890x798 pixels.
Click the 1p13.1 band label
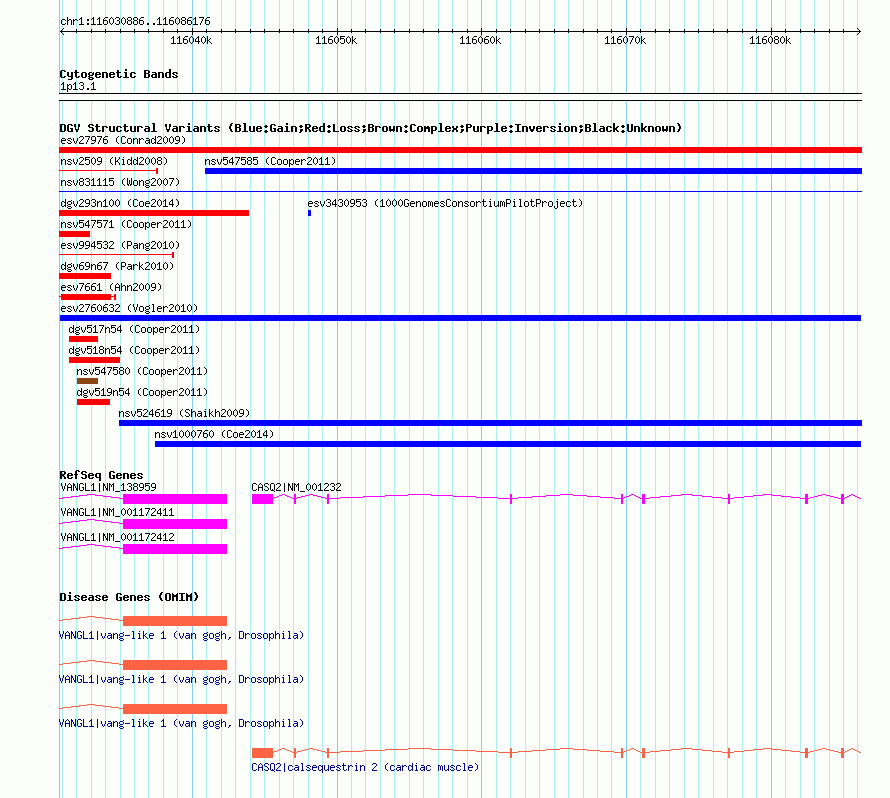[78, 86]
